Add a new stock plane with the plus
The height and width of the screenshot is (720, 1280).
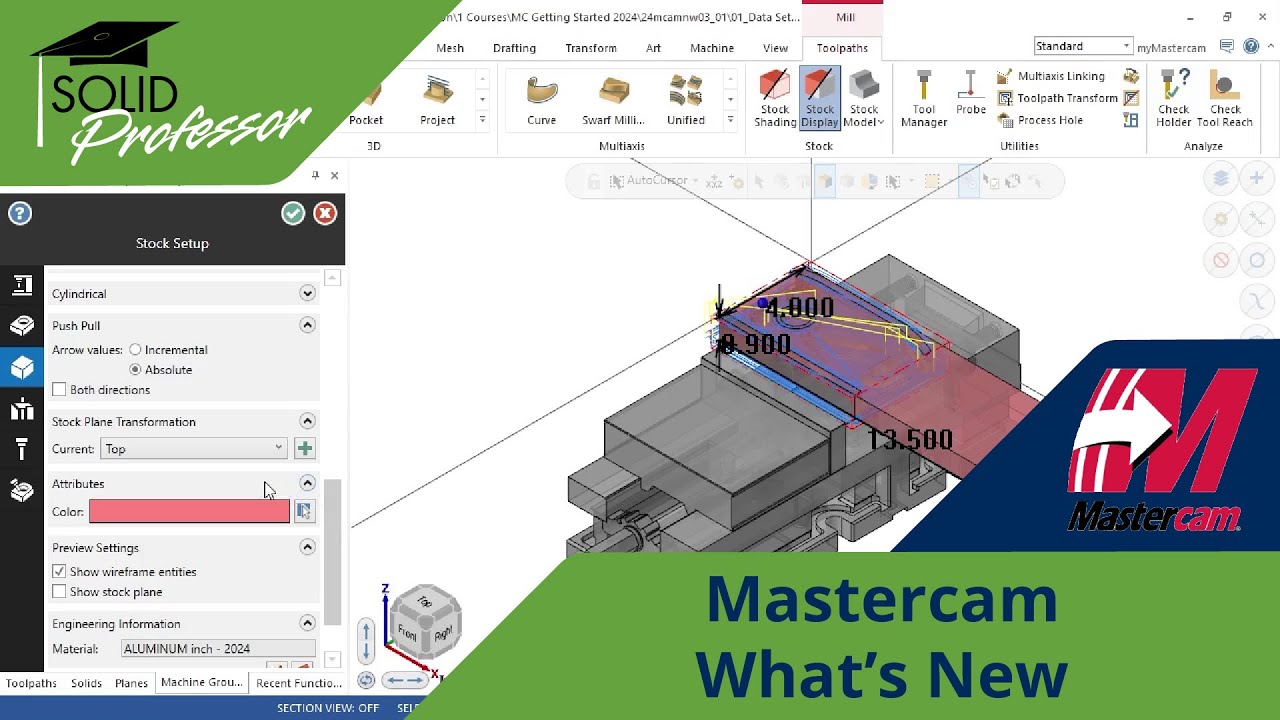[305, 449]
